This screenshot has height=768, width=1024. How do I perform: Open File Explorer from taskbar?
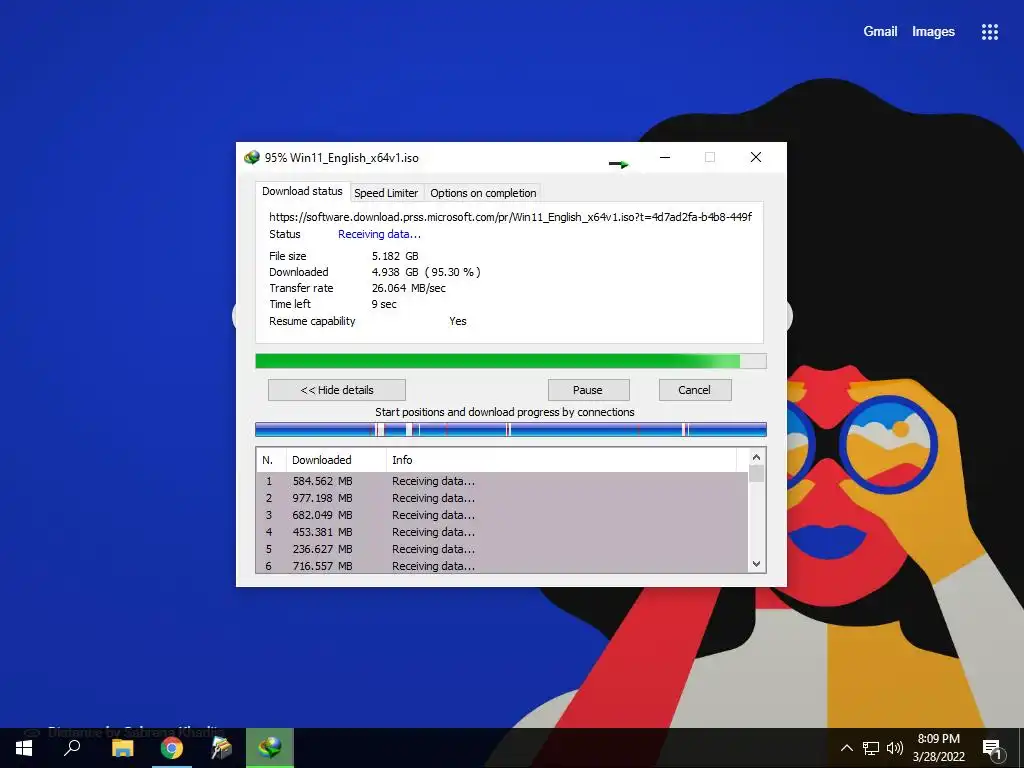coord(122,748)
